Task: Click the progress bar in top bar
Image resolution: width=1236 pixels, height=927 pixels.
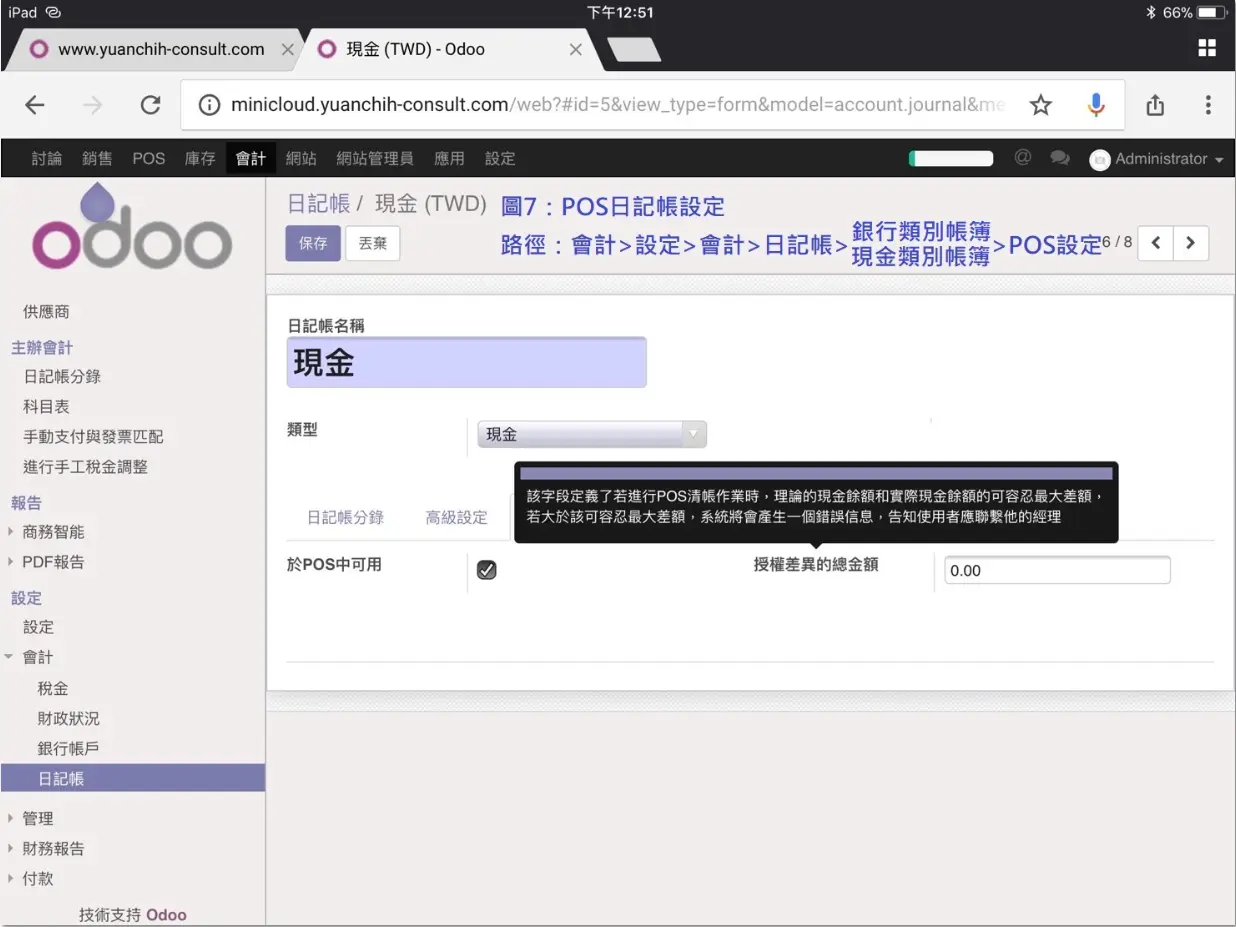Action: point(950,158)
